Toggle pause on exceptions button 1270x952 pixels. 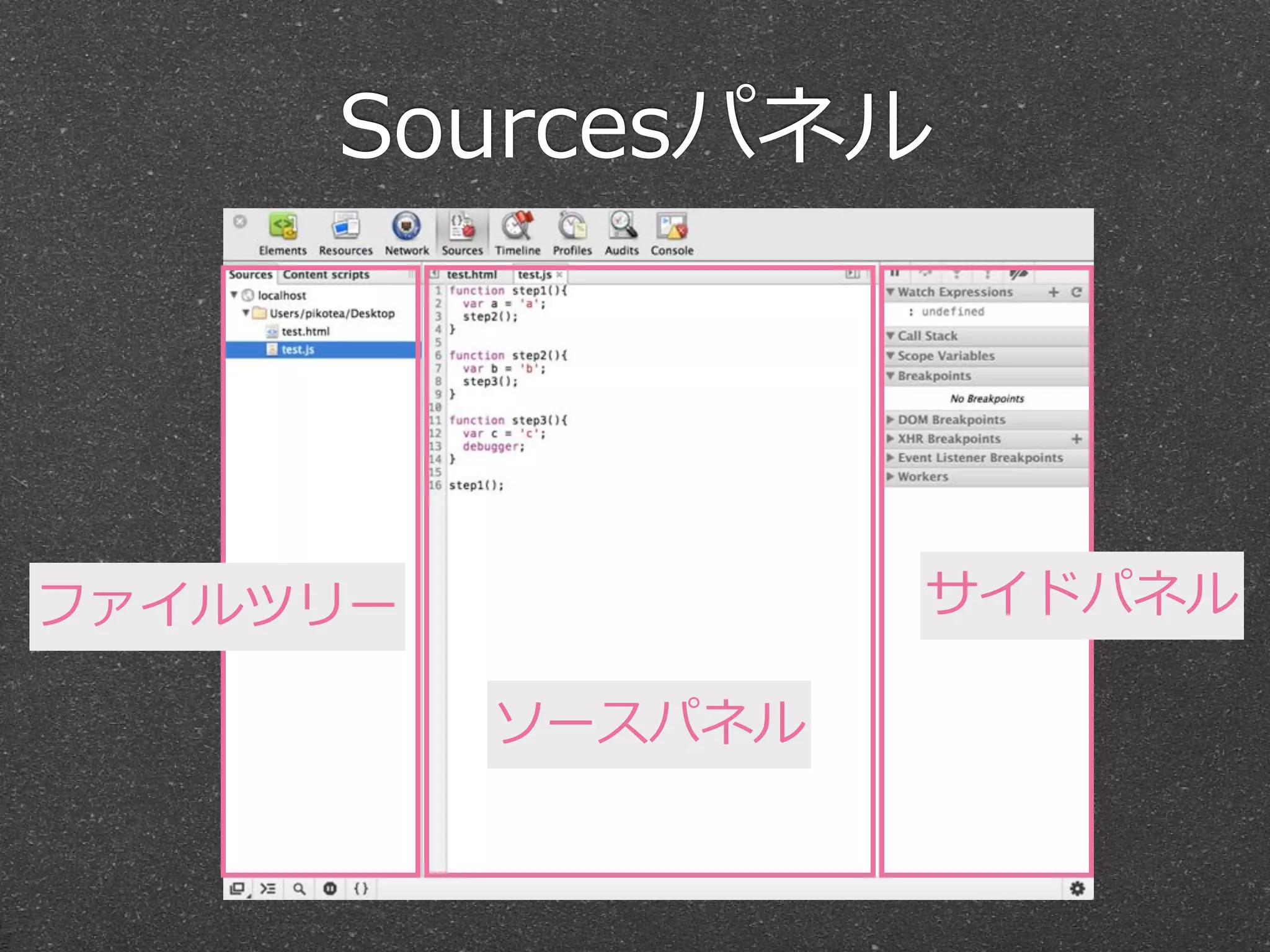330,889
